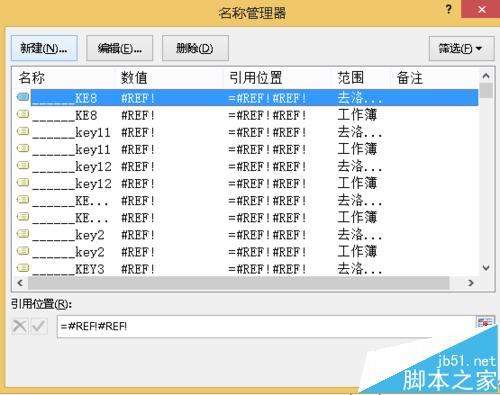The height and width of the screenshot is (395, 500).
Task: Click the horizontal scrollbar right arrow
Action: point(471,283)
